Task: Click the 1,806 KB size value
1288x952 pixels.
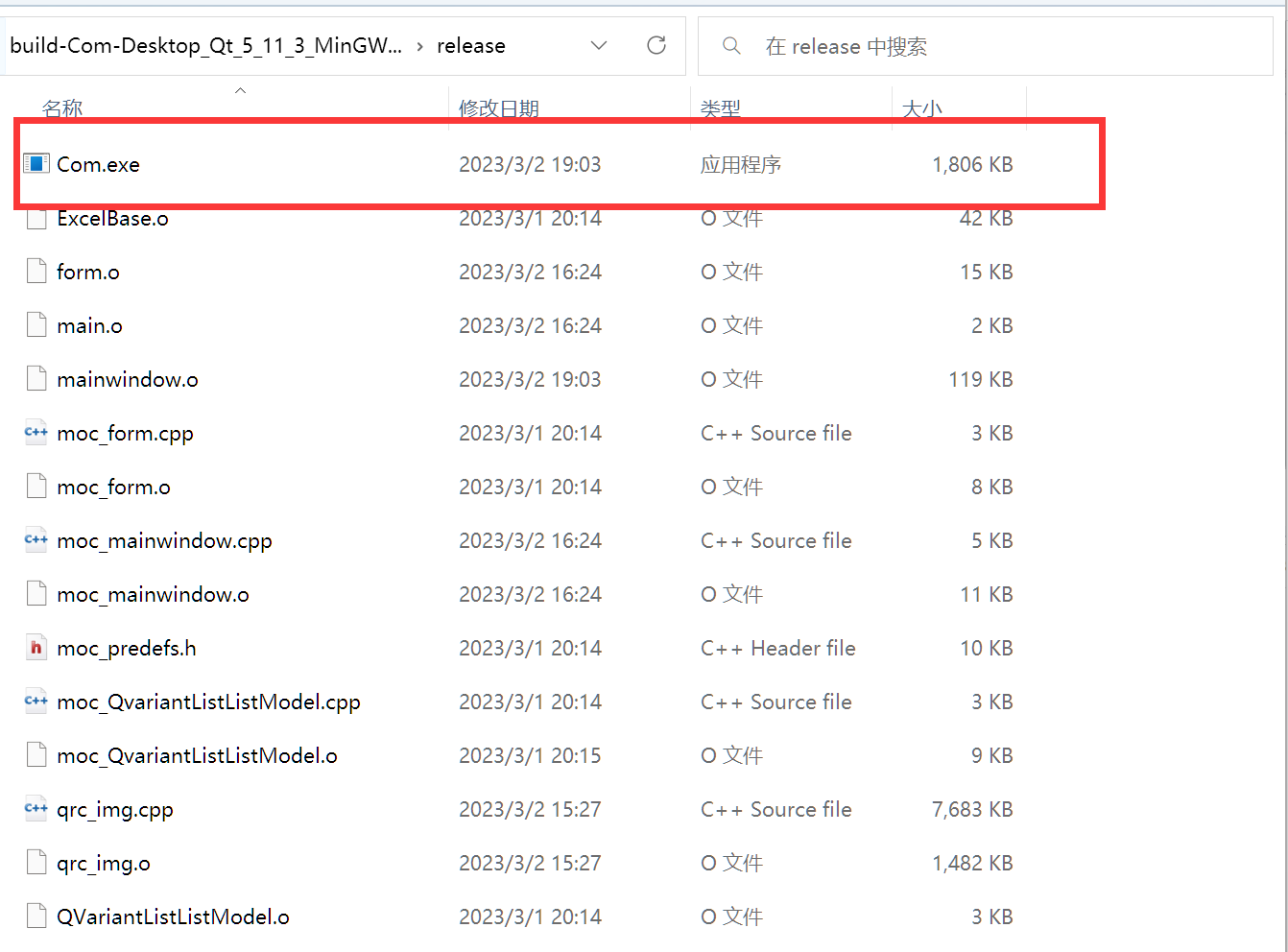Action: (x=972, y=164)
